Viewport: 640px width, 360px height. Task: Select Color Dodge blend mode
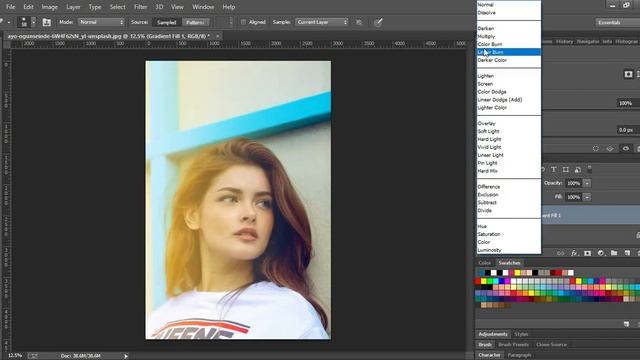509,92
